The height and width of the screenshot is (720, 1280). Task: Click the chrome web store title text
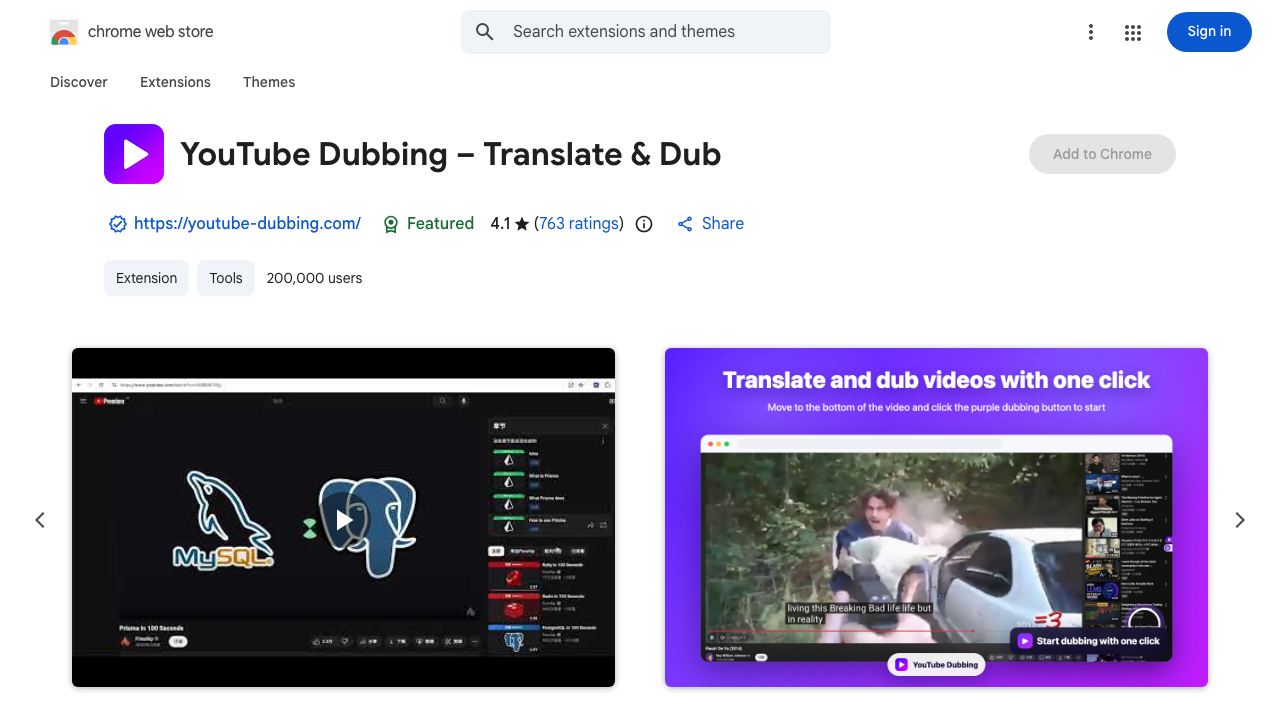pyautogui.click(x=151, y=32)
